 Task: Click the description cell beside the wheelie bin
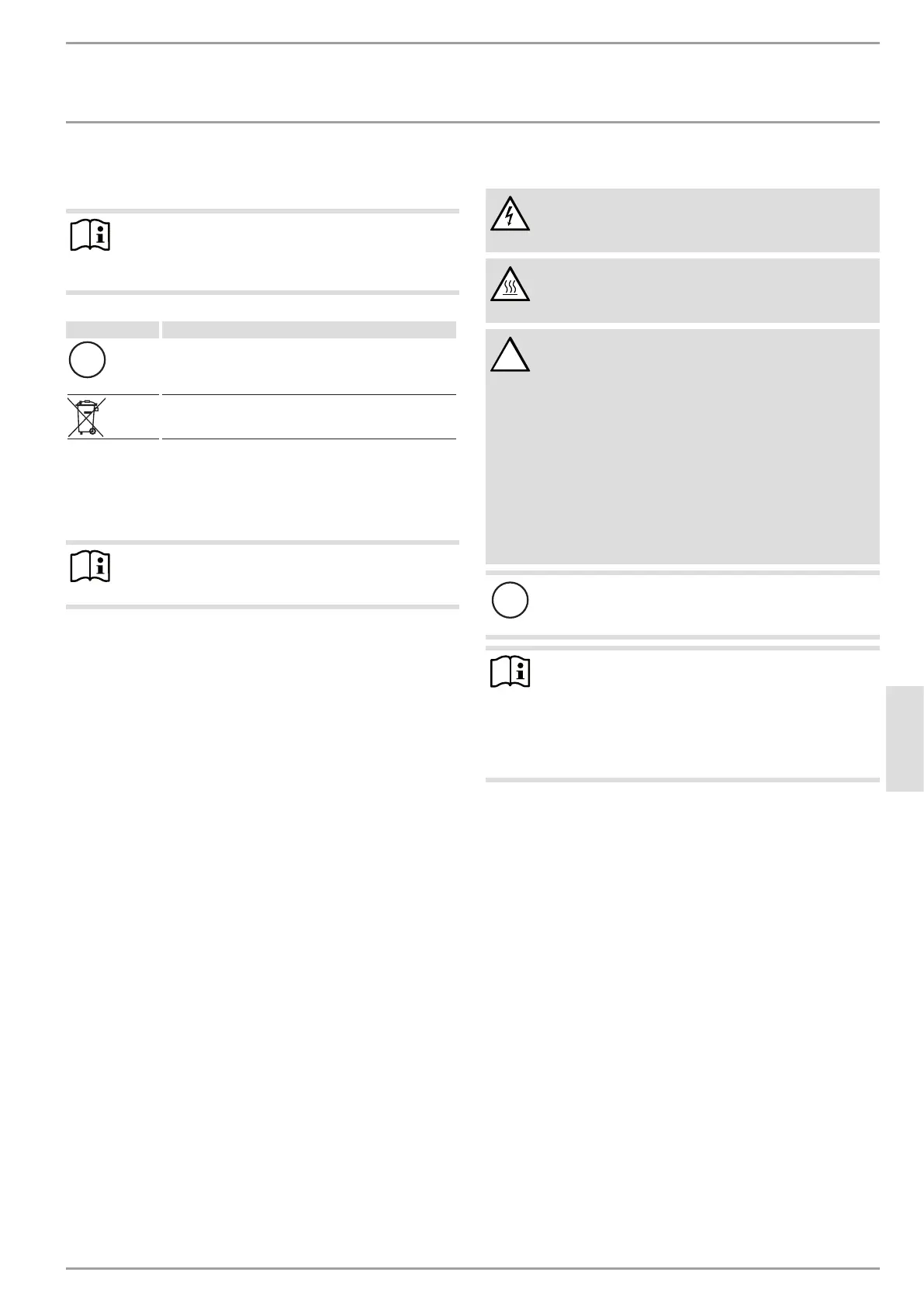[308, 417]
